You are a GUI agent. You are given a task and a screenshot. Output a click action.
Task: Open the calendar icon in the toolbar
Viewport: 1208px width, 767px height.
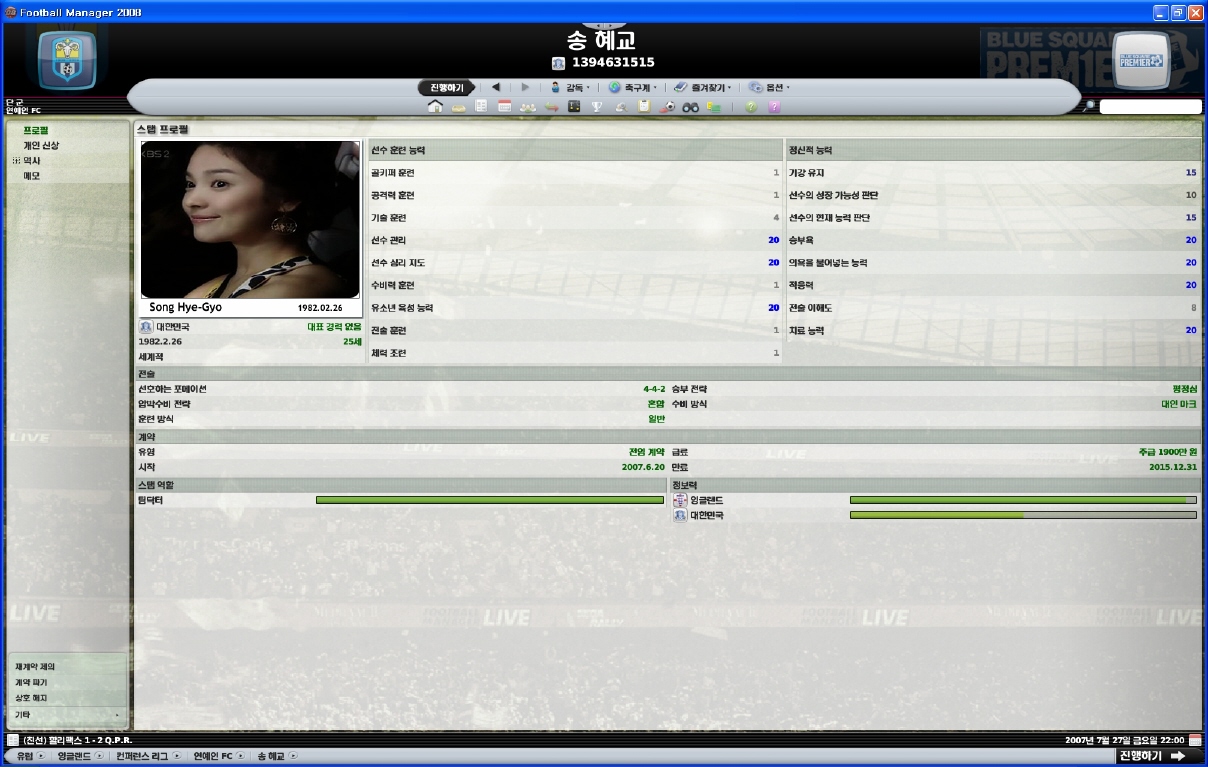click(504, 107)
